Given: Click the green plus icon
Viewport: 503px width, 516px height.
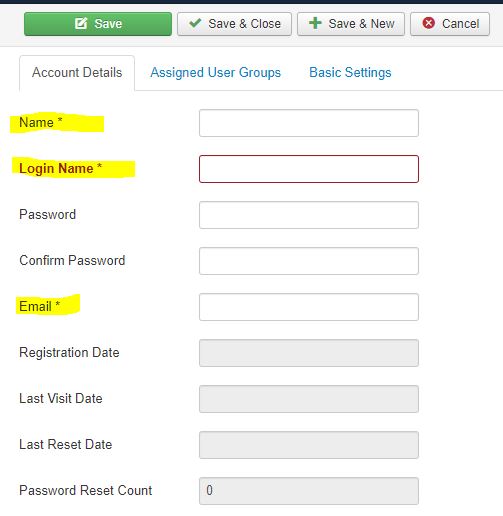Looking at the screenshot, I should 315,23.
